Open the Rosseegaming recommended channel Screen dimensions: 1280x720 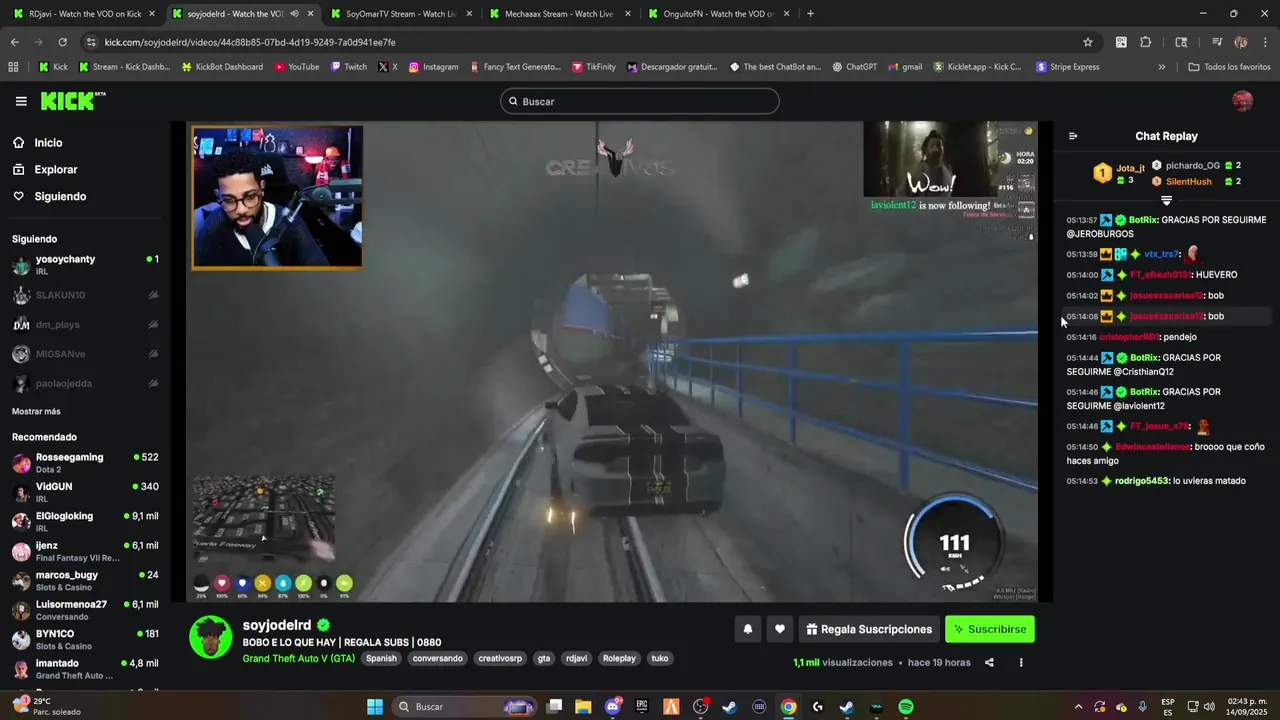pos(85,463)
